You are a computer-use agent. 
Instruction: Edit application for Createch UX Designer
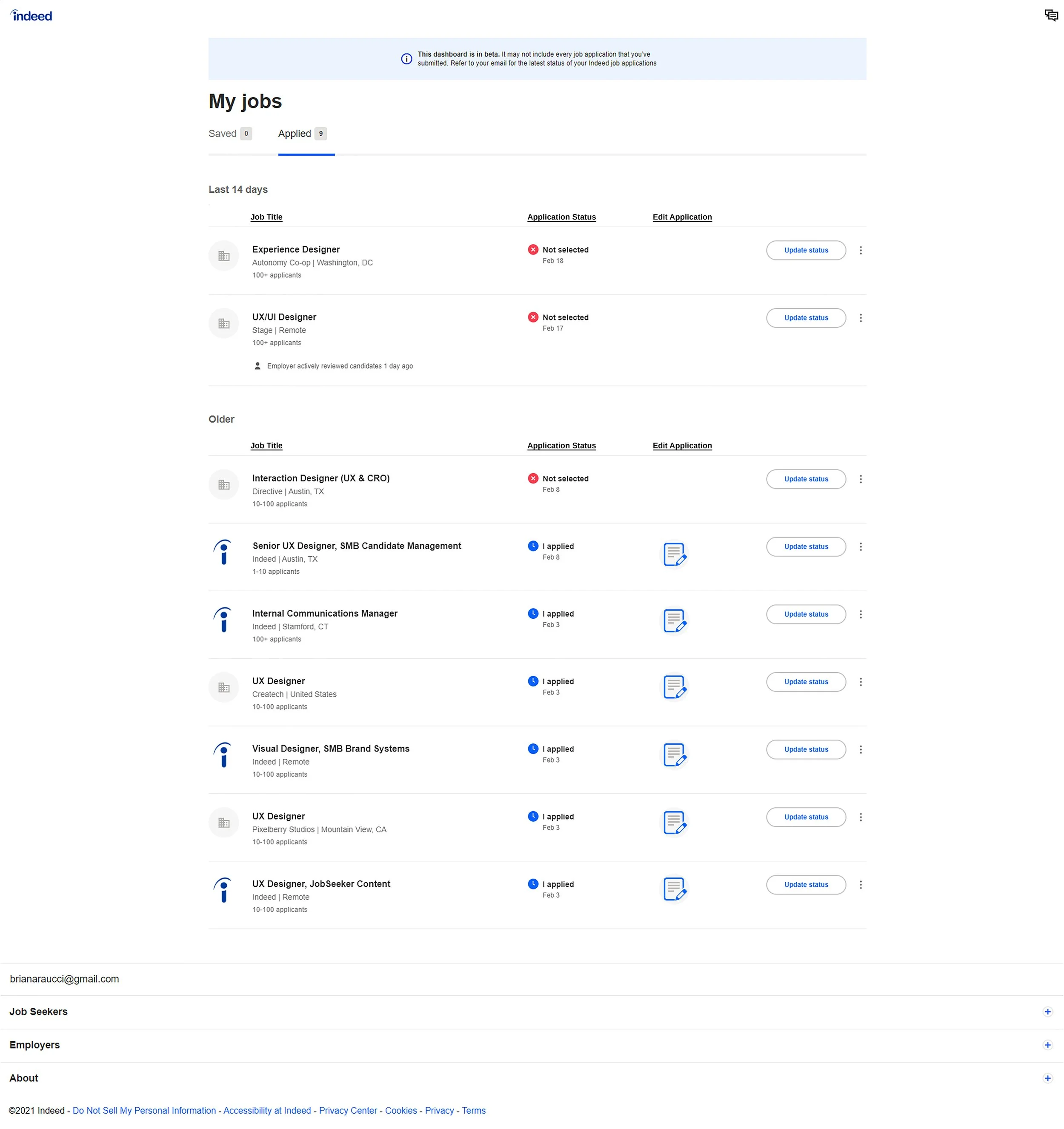[675, 688]
